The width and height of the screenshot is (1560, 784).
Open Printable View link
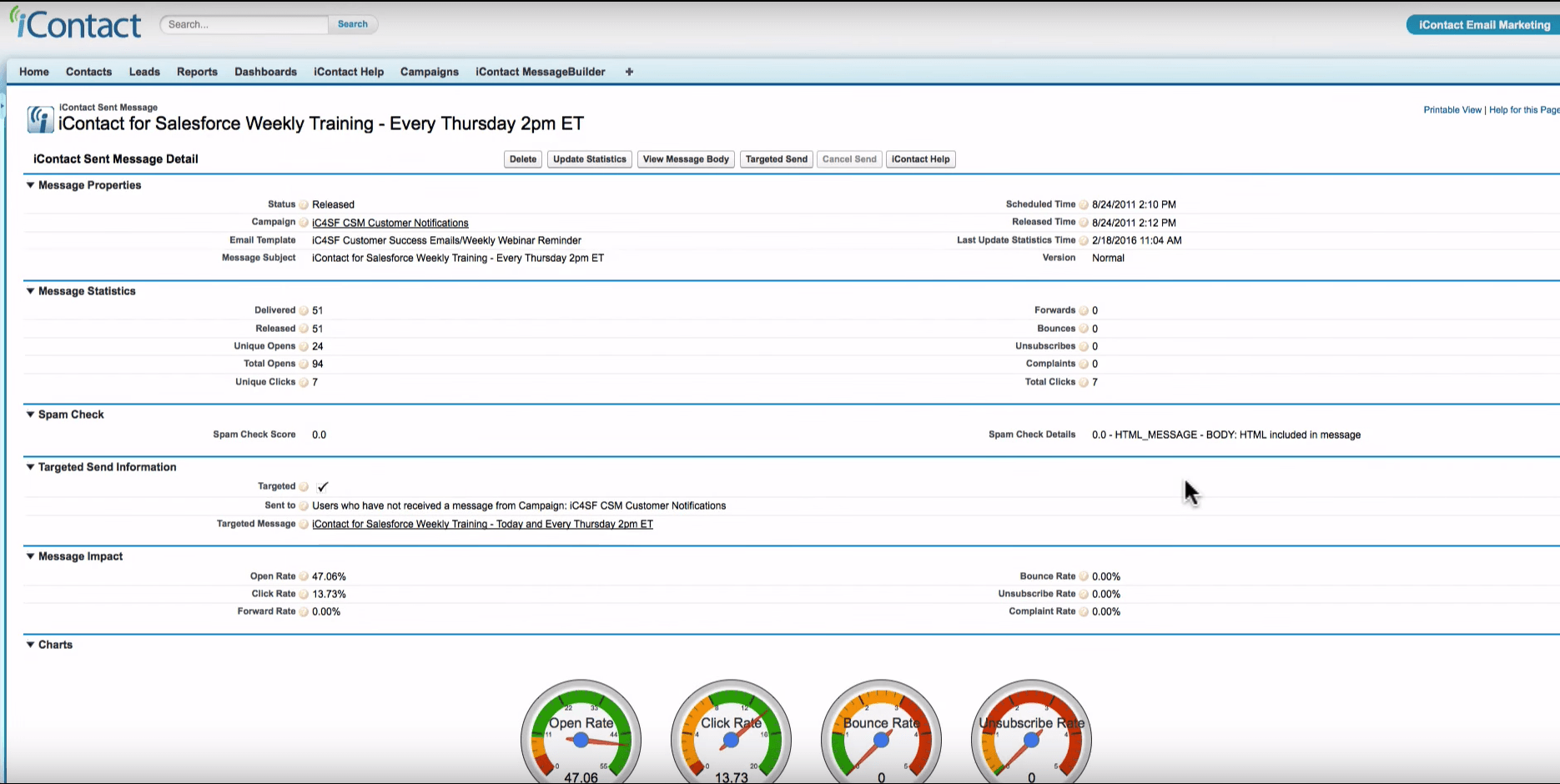pyautogui.click(x=1452, y=110)
